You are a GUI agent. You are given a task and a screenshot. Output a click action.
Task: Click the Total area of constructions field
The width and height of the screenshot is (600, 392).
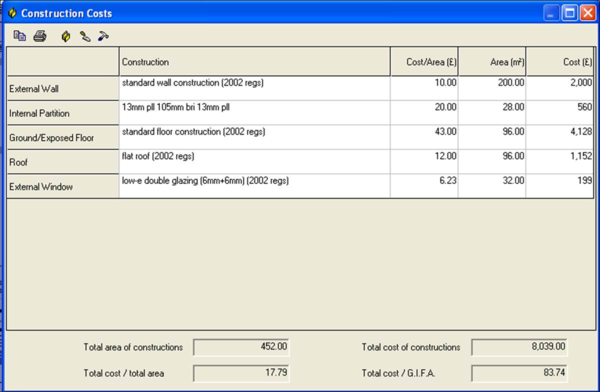[241, 347]
